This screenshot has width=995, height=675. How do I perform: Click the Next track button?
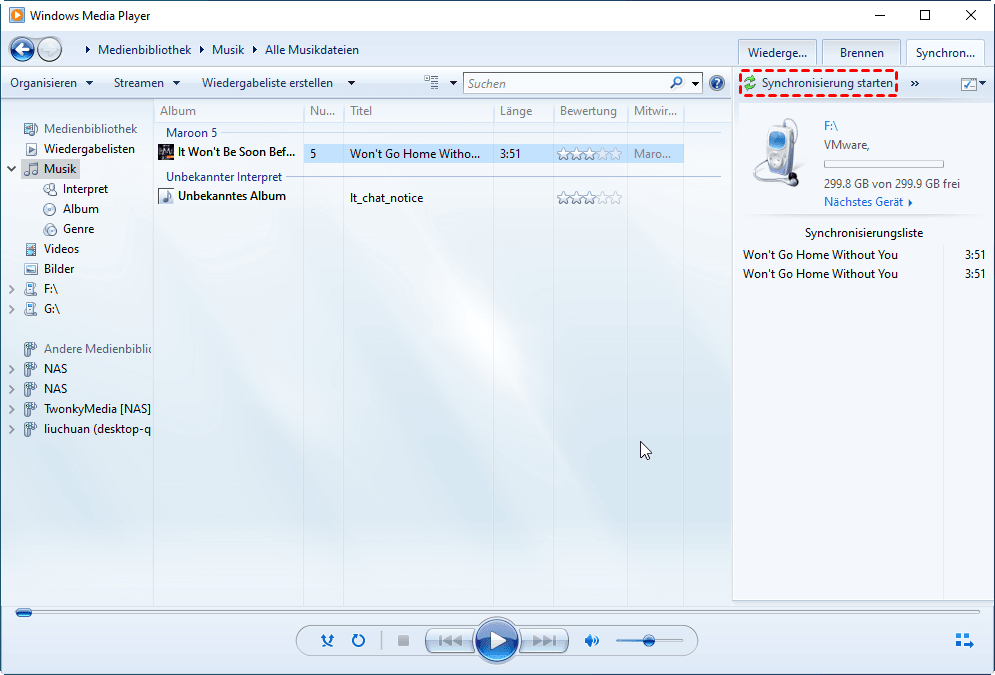coord(544,641)
